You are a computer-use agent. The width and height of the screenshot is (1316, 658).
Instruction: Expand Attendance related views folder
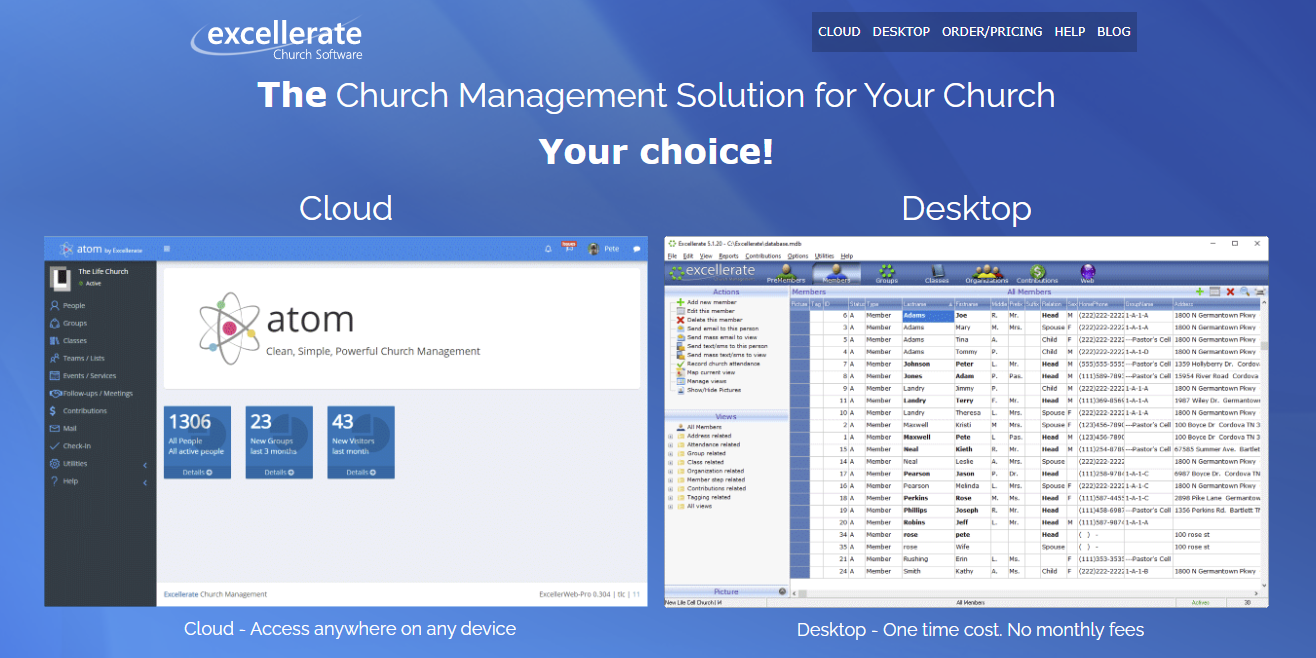(x=670, y=445)
